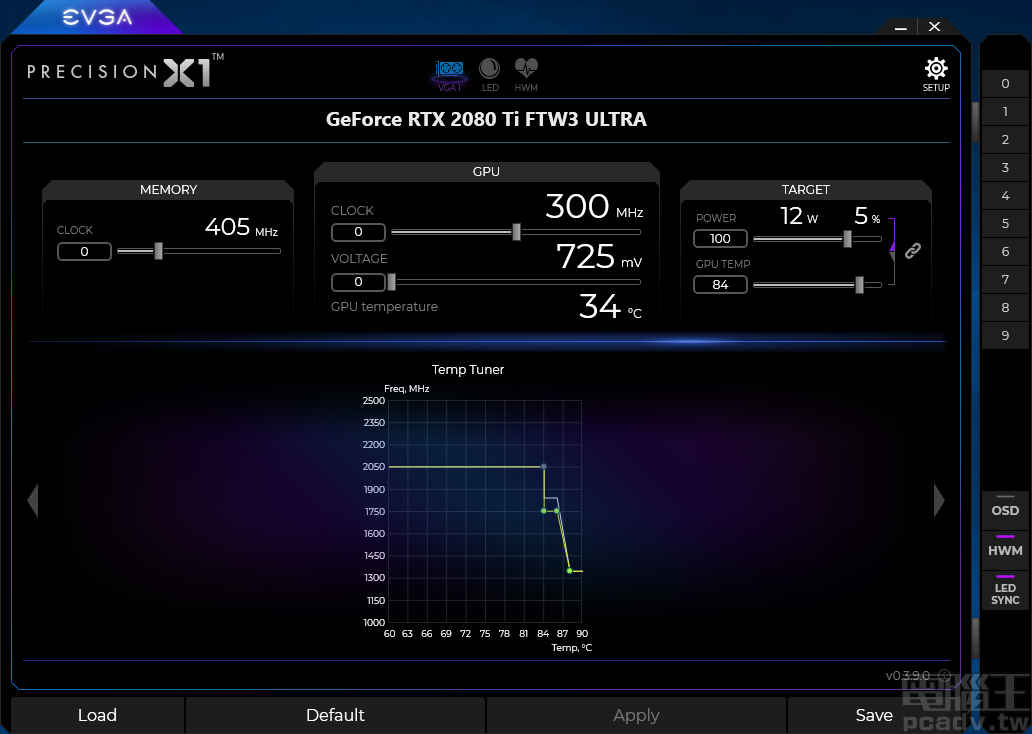Click the Temp Tuner heading
1032x734 pixels.
pyautogui.click(x=468, y=369)
